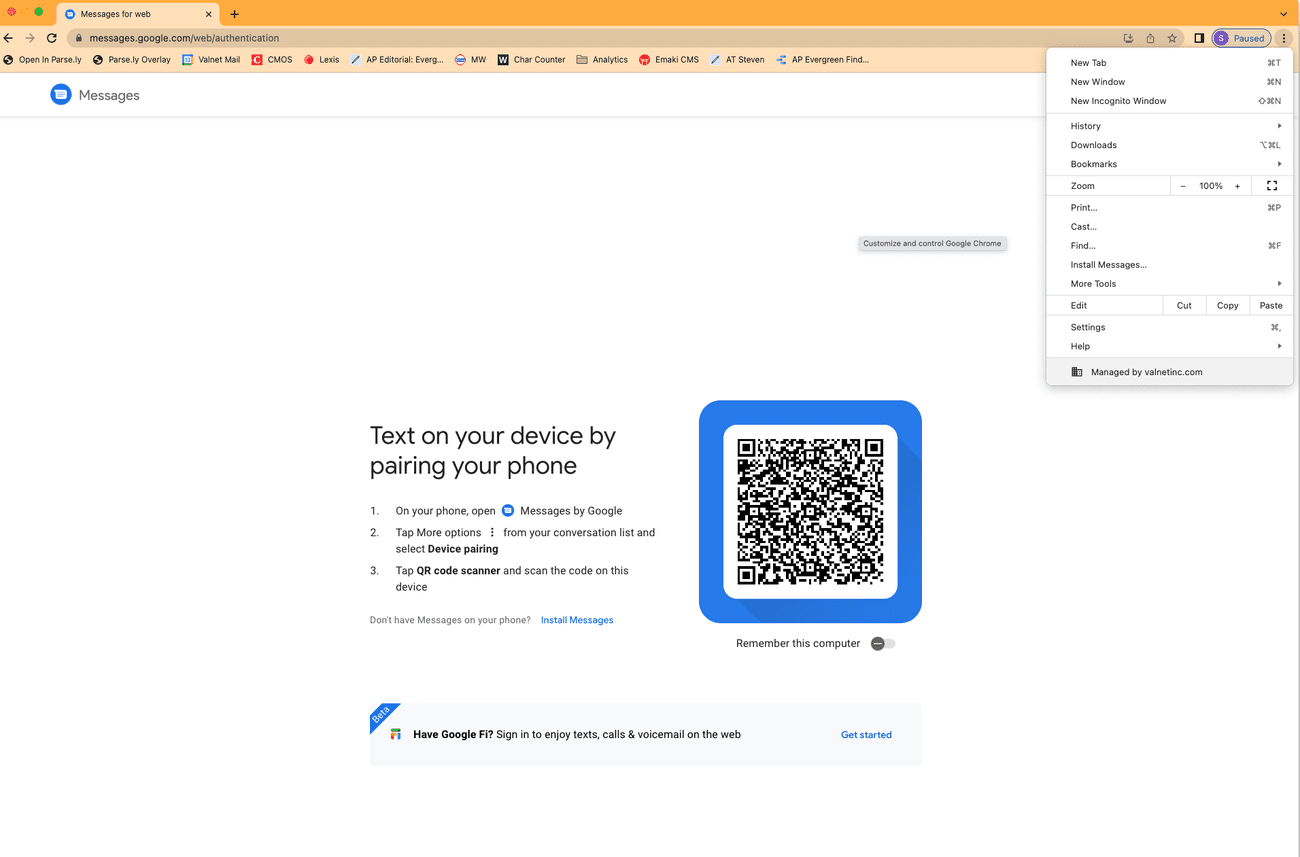Click the Install Messages link
This screenshot has height=857, width=1300.
pos(577,619)
